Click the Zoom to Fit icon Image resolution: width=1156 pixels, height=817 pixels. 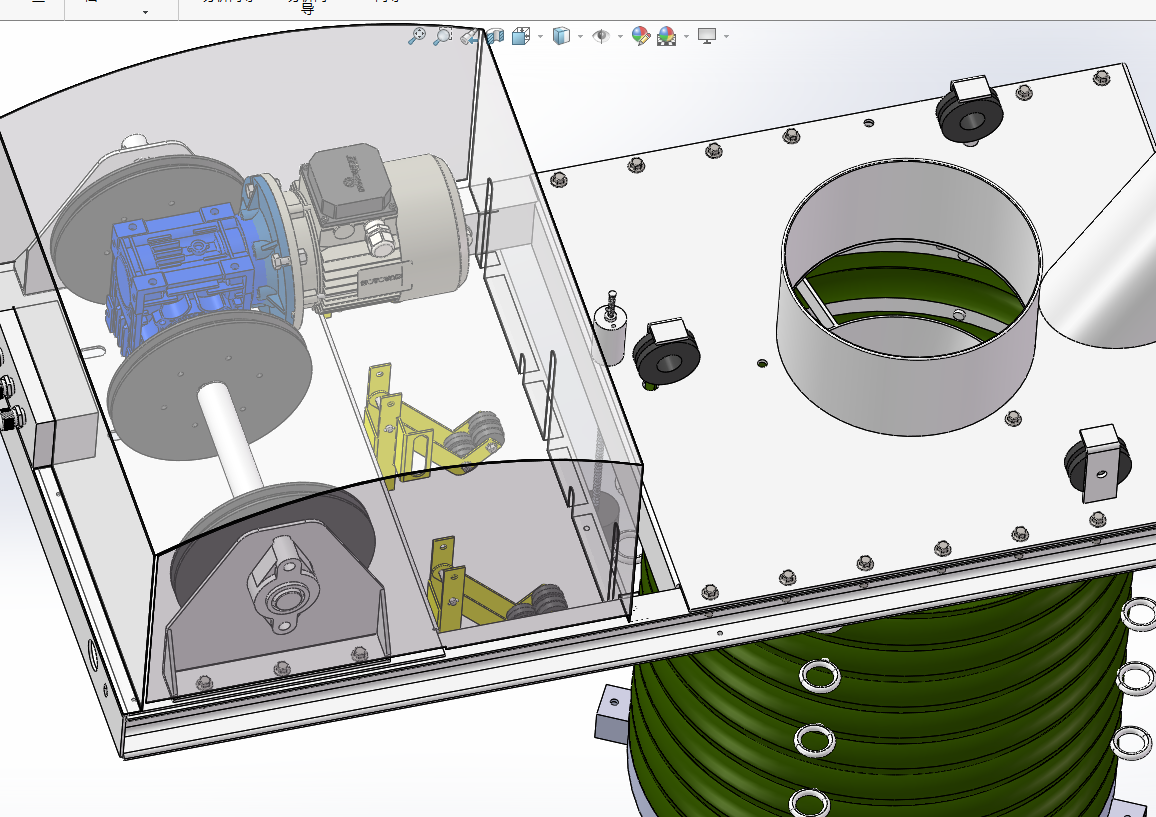tap(417, 36)
